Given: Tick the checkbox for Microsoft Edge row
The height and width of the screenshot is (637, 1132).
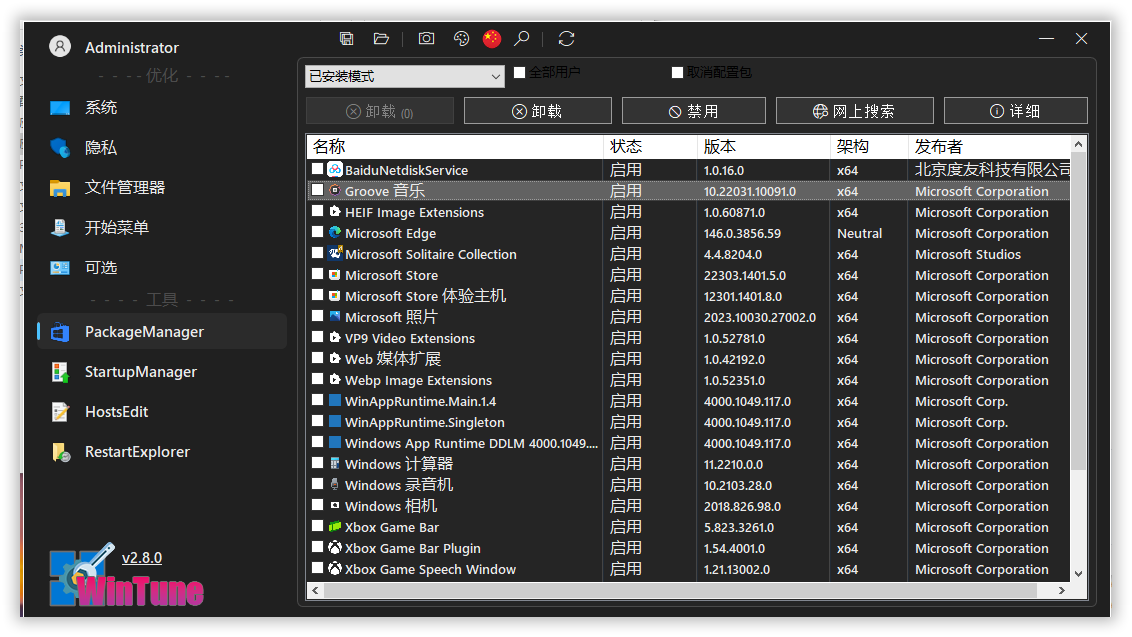Looking at the screenshot, I should coord(317,233).
